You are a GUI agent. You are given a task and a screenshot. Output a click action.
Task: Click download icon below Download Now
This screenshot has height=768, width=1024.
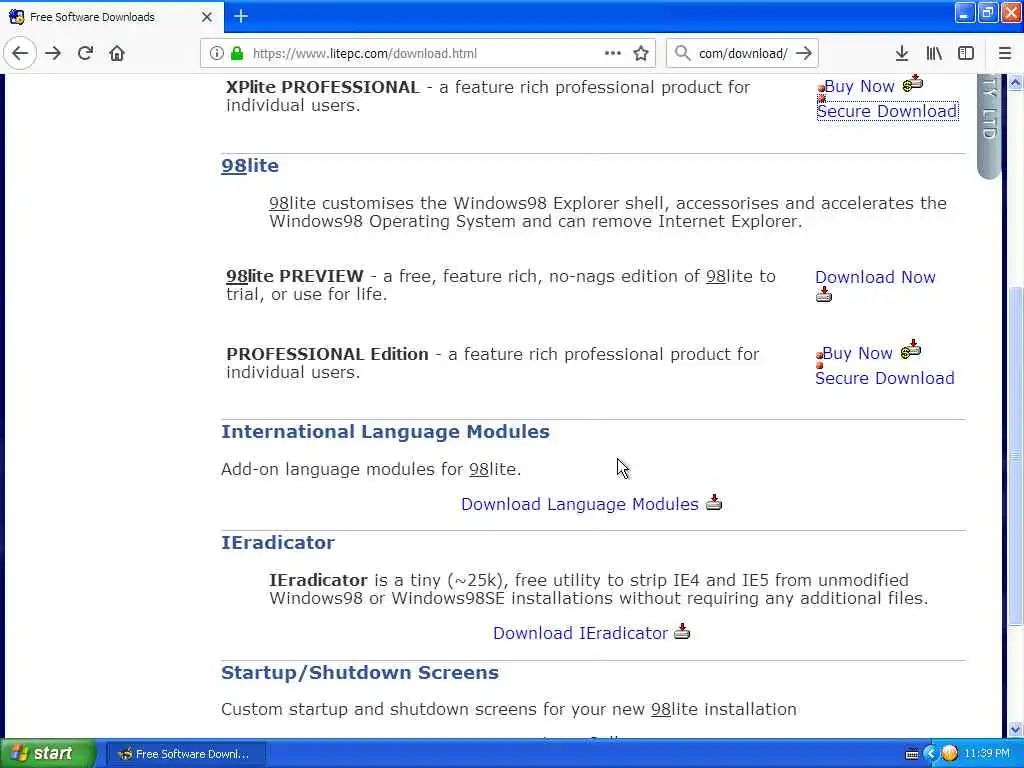824,295
